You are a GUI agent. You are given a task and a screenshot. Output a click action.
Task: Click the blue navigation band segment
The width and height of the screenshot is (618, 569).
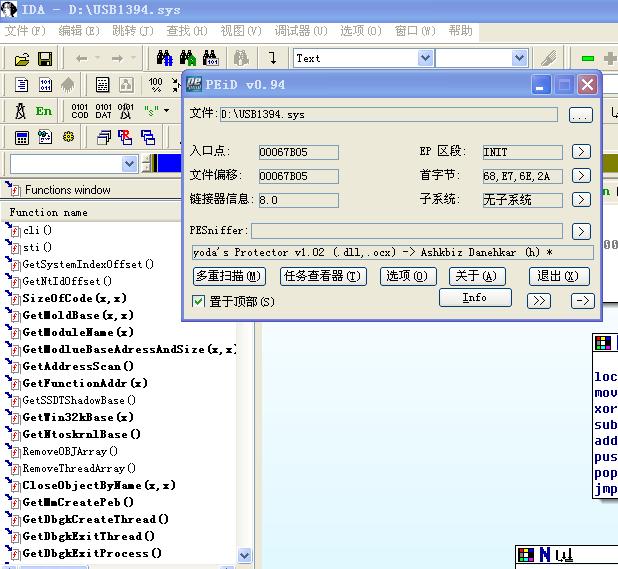pos(169,163)
